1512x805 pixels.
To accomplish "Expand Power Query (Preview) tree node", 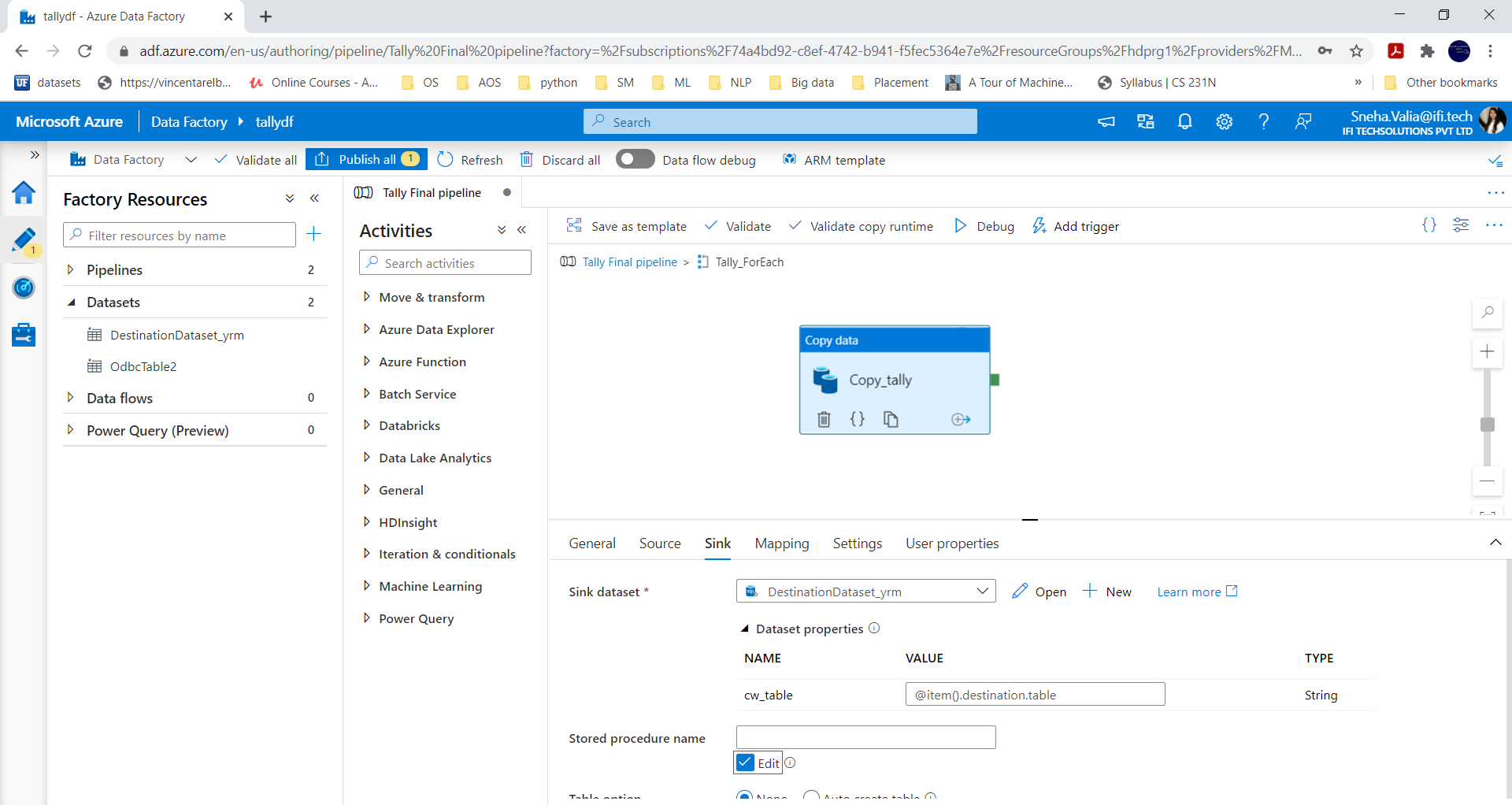I will coord(71,430).
